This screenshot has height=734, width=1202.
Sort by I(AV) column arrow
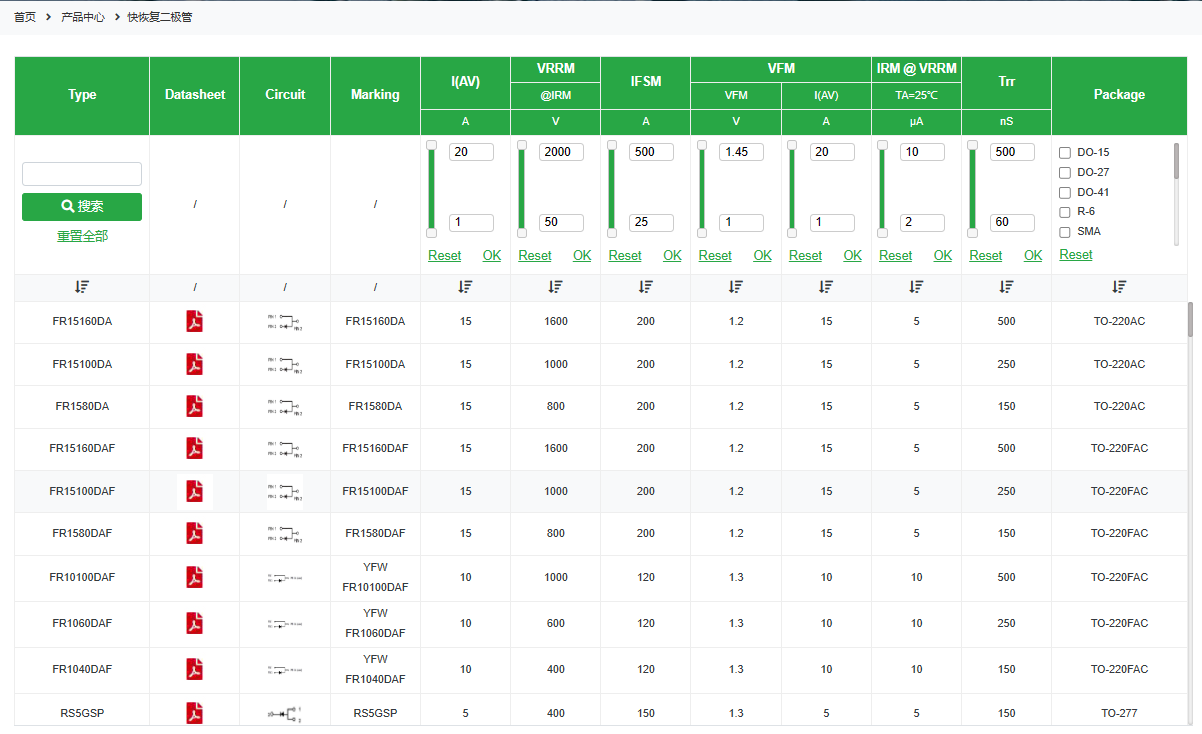(465, 287)
